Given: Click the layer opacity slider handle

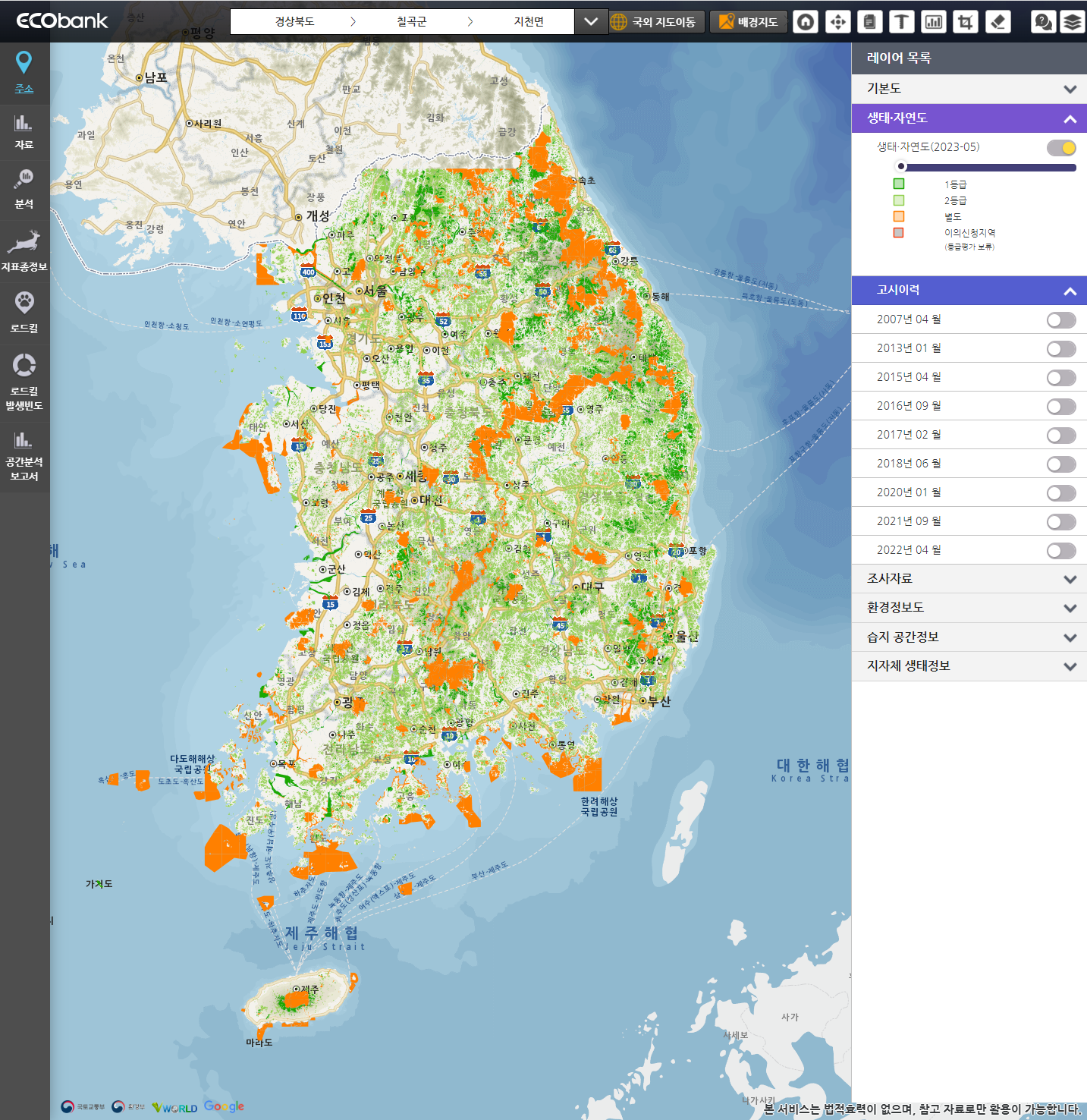Looking at the screenshot, I should 901,167.
